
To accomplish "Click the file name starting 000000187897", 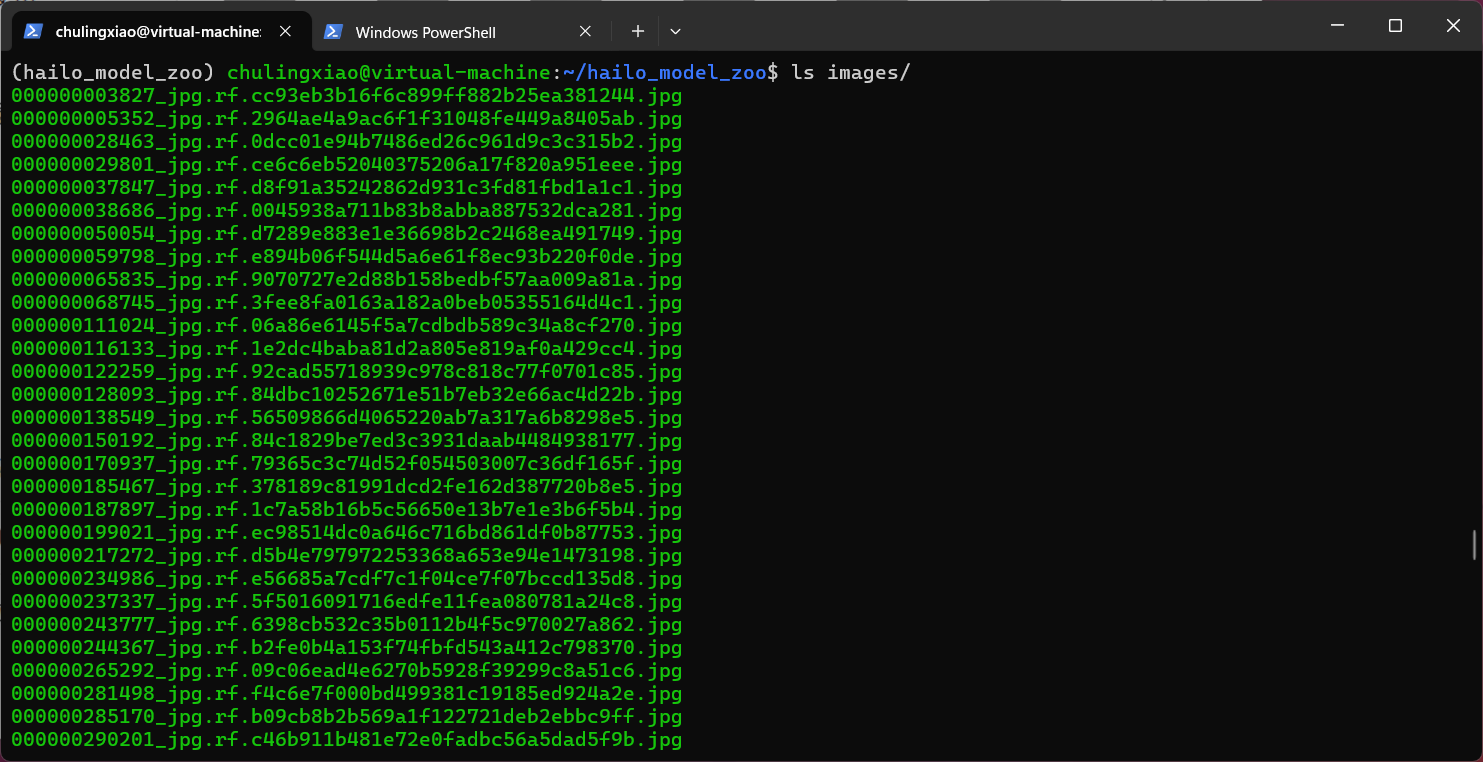I will click(347, 510).
